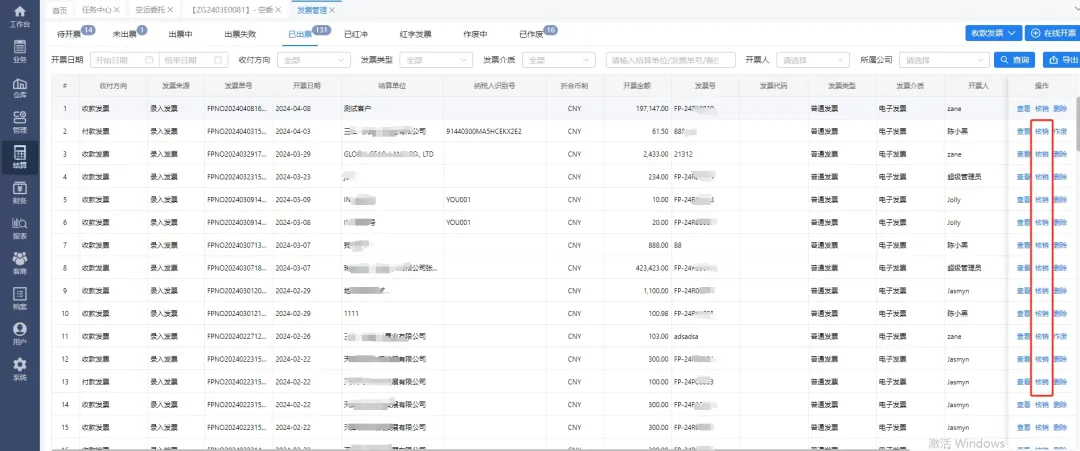Click the 查询 search button

click(1015, 60)
